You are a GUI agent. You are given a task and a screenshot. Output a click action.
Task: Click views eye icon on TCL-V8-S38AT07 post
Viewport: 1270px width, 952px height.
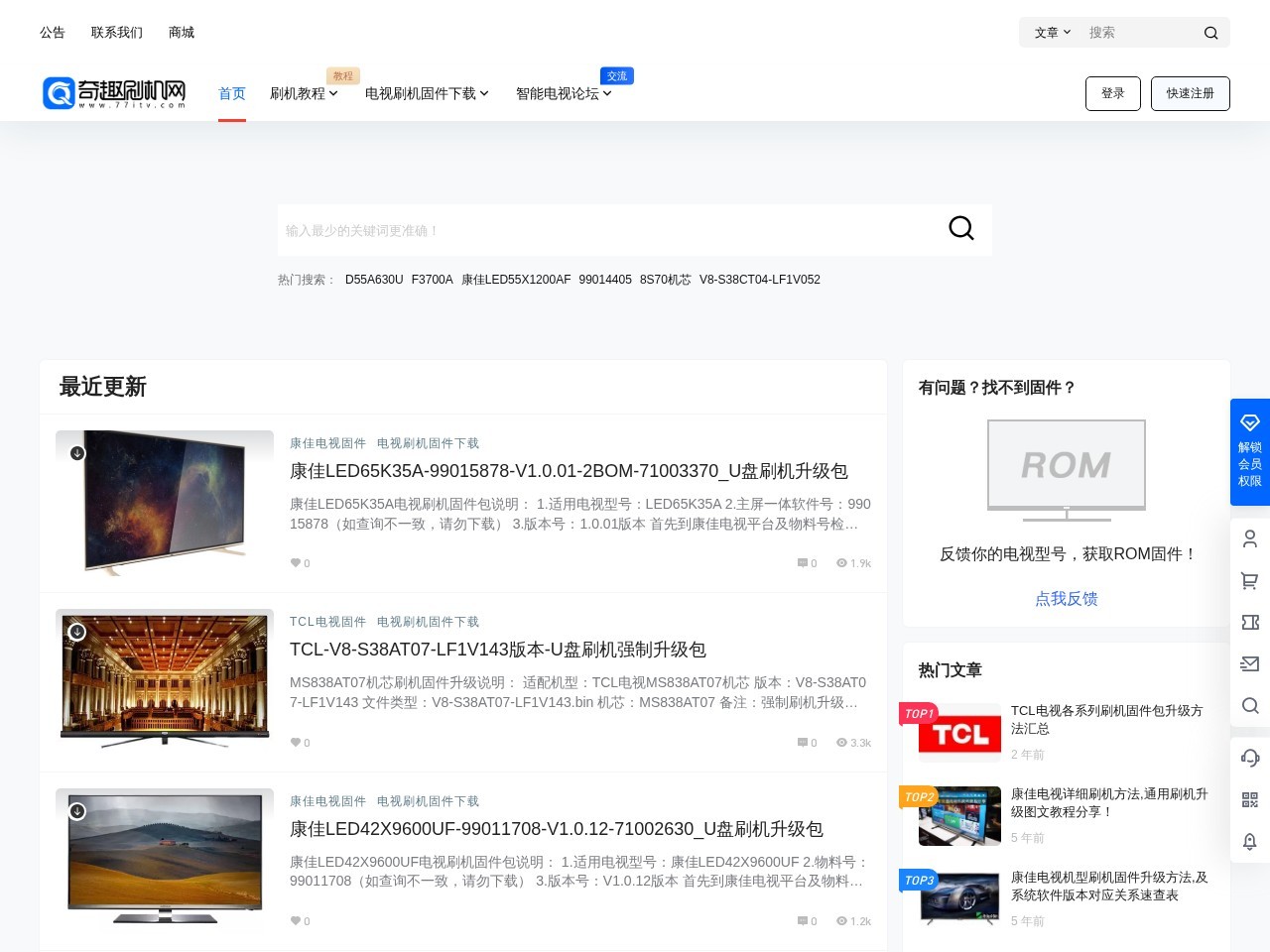(841, 743)
